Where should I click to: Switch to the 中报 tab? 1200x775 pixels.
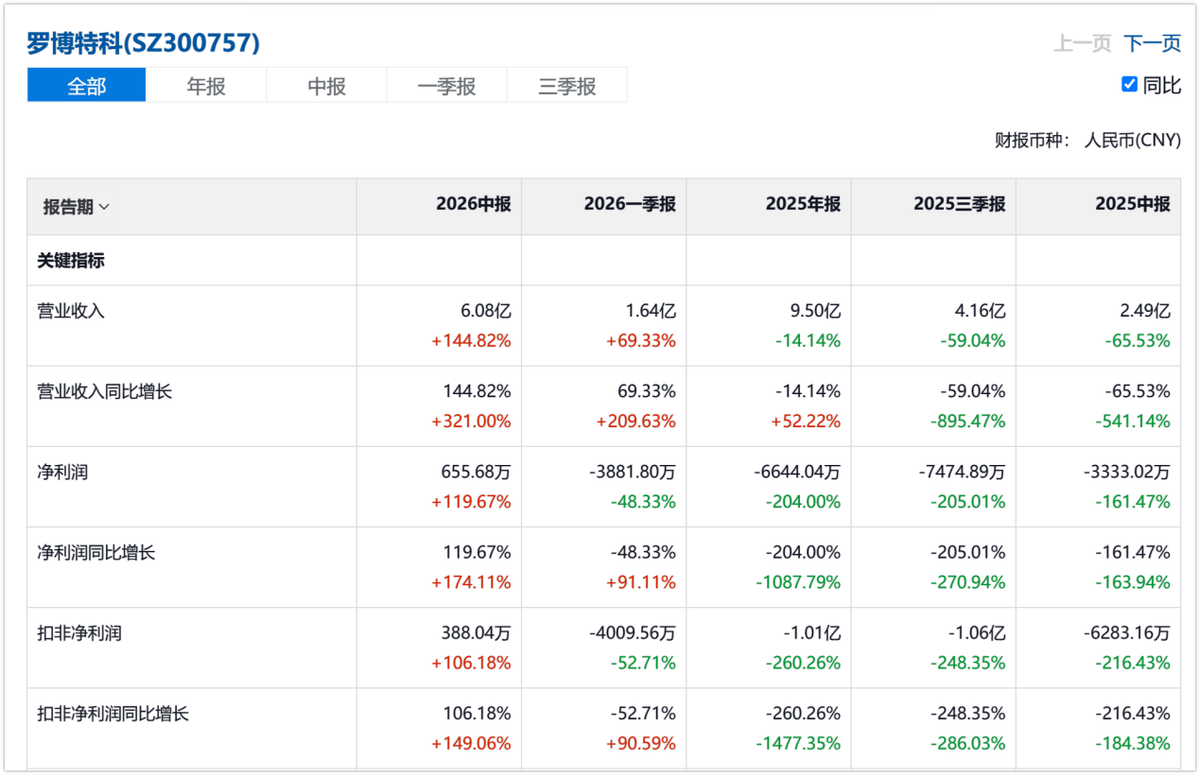click(327, 86)
